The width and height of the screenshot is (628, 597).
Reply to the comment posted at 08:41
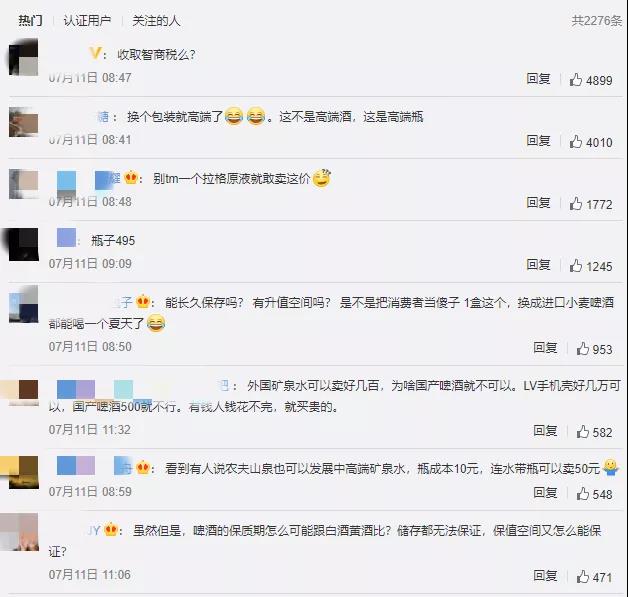coord(538,141)
